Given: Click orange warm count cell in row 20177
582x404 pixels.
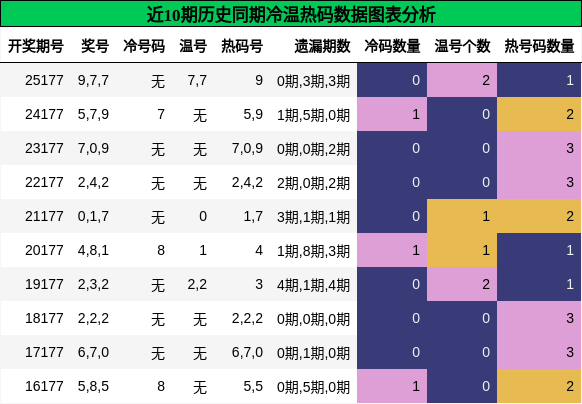Looking at the screenshot, I should click(x=462, y=250).
